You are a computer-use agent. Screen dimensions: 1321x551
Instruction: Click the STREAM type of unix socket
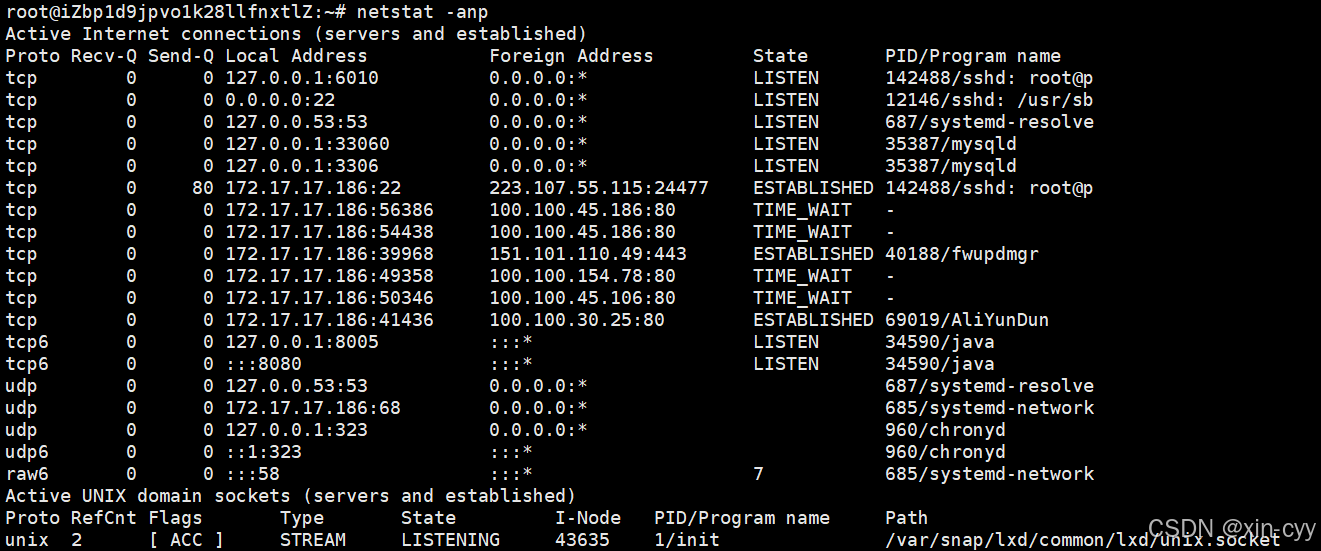(313, 540)
